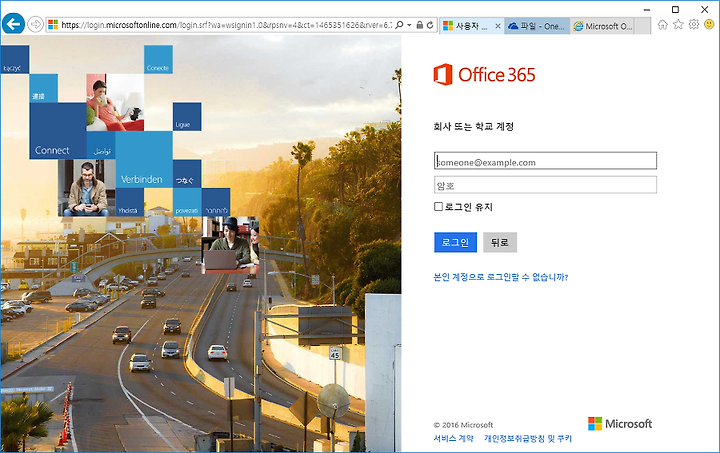
Task: Click the blue 로그인 button
Action: [x=455, y=242]
